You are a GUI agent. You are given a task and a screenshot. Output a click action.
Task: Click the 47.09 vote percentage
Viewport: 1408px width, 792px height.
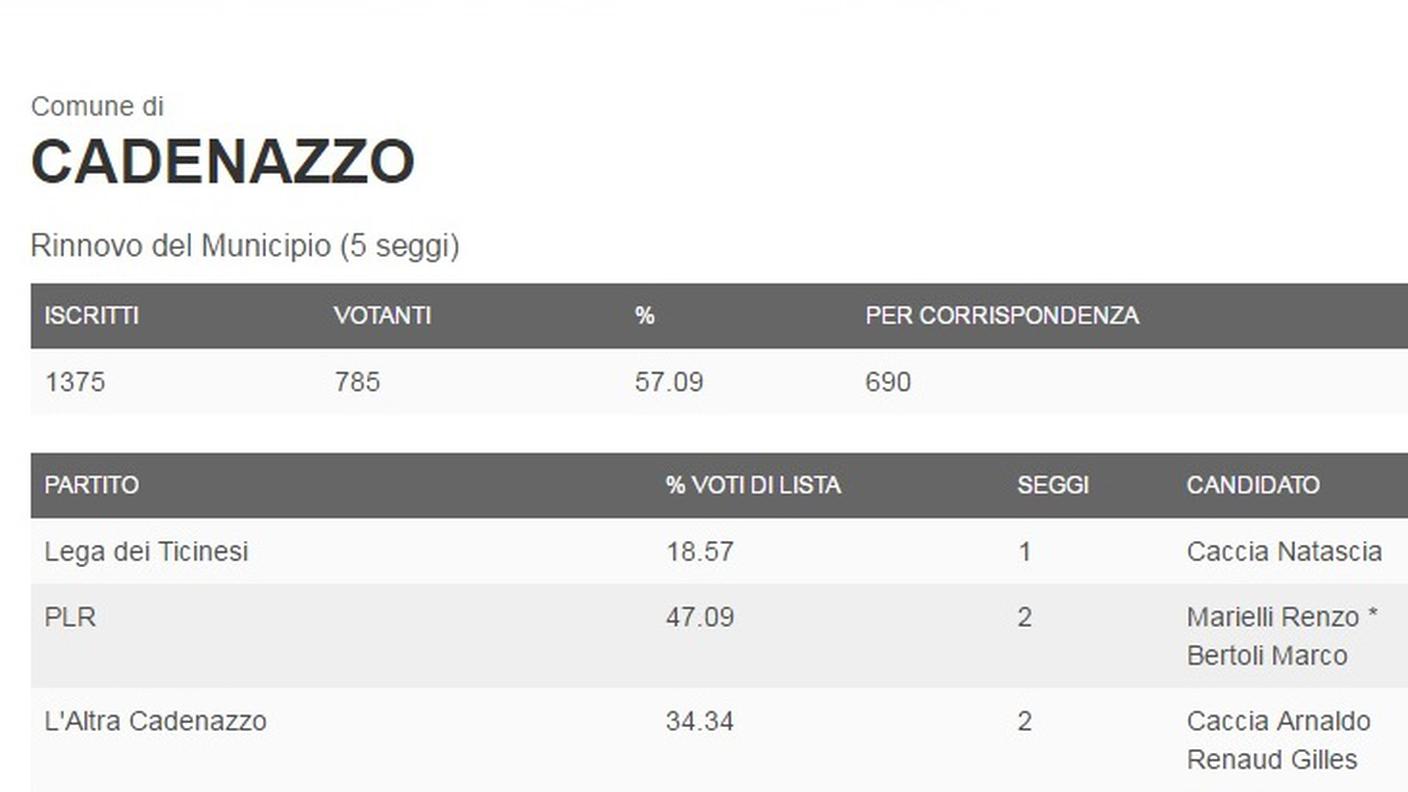tap(700, 617)
